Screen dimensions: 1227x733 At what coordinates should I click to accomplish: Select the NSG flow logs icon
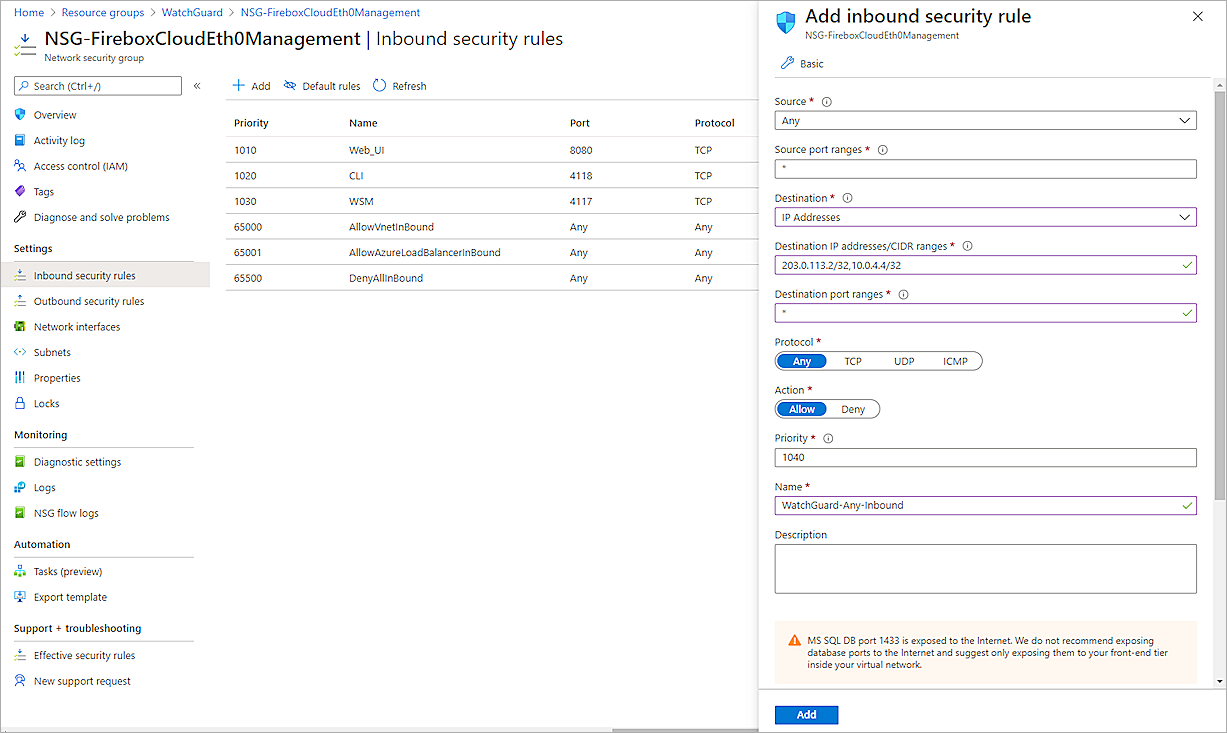click(x=21, y=512)
